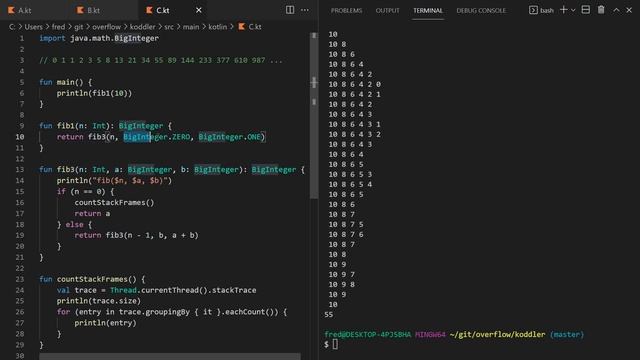Screen dimensions: 640x360
Task: Click the src breadcrumb segment
Action: 169,27
